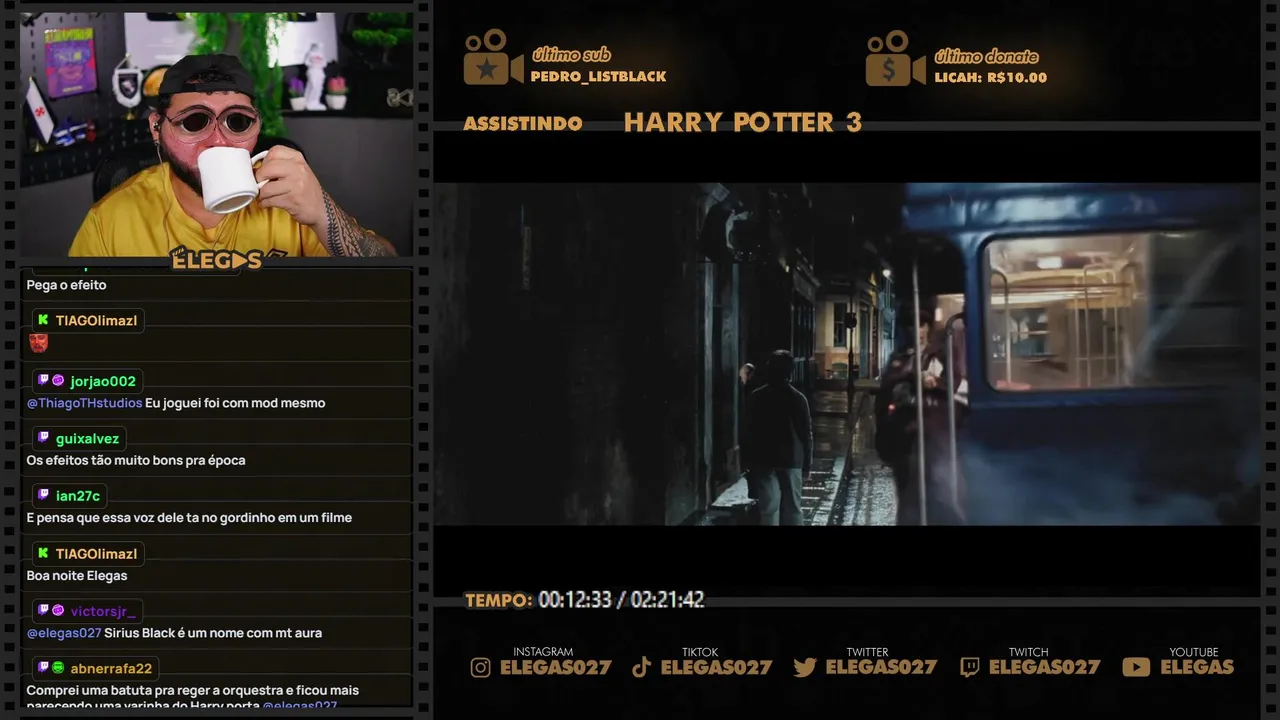Click 'Sirius Black é um nome com mt aura'
Viewport: 1280px width, 720px height.
pos(213,633)
